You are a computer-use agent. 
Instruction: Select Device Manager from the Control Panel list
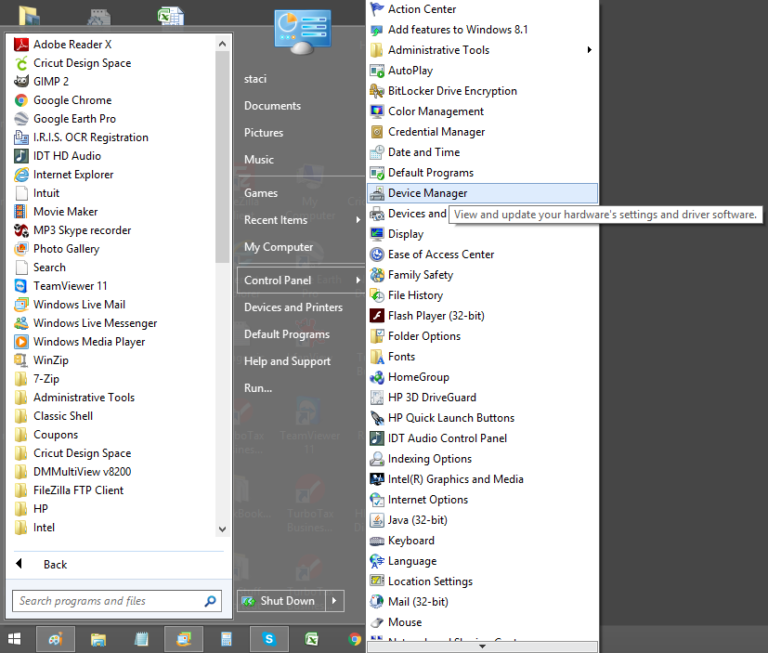(427, 193)
